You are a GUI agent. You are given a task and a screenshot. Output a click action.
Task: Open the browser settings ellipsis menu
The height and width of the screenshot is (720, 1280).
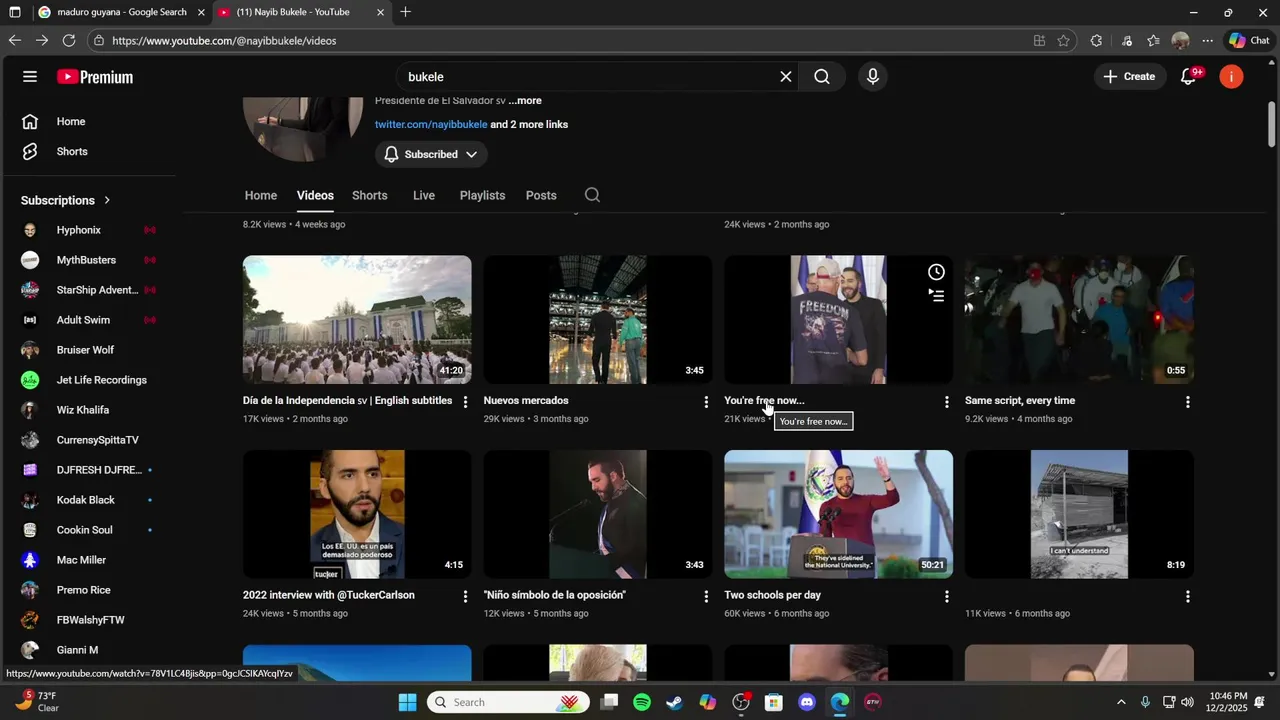point(1208,41)
